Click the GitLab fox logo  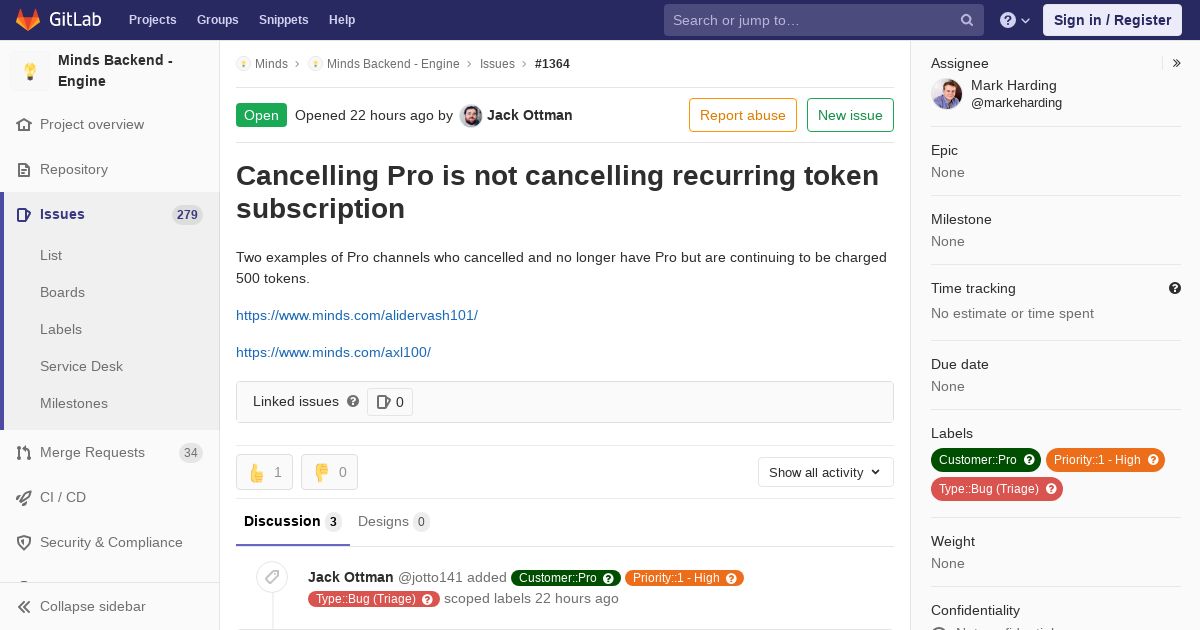pos(28,20)
